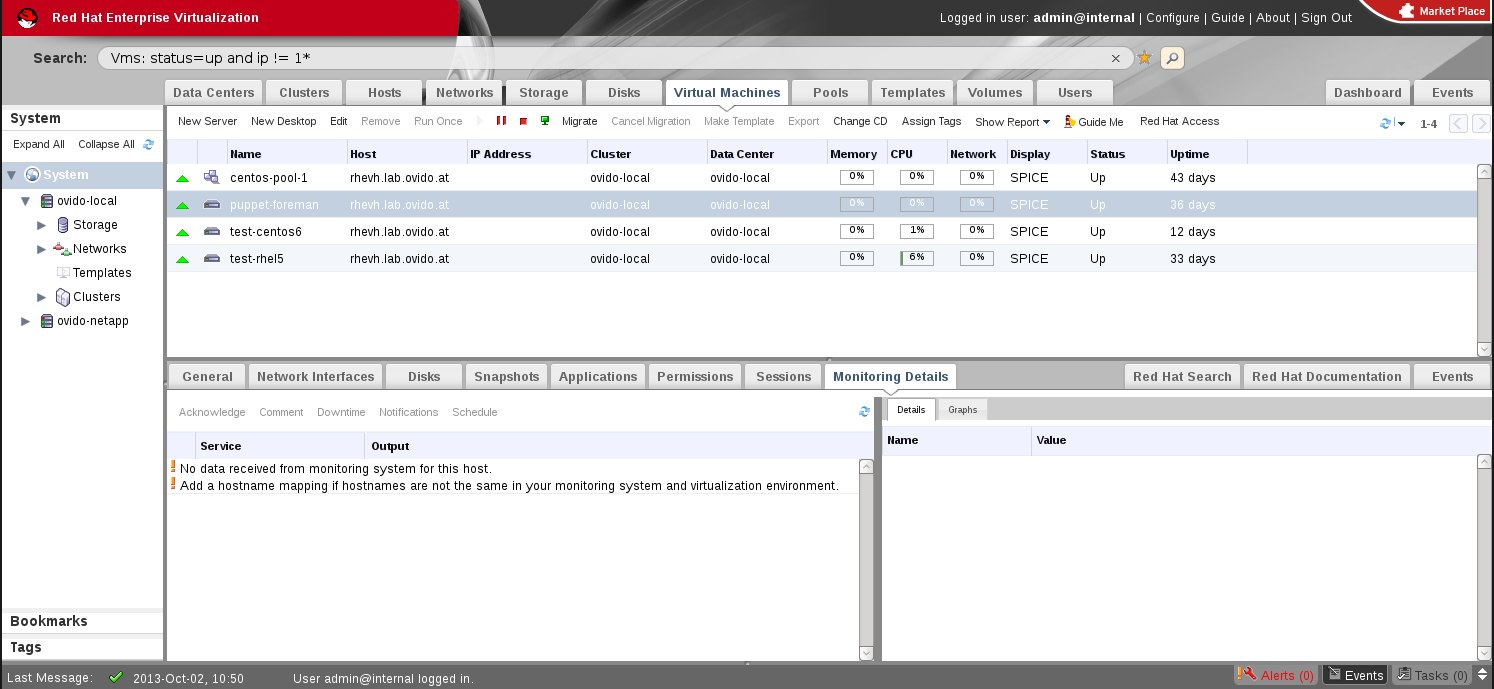Click the Market Place puzzle icon
This screenshot has height=689, width=1494.
[x=1407, y=11]
